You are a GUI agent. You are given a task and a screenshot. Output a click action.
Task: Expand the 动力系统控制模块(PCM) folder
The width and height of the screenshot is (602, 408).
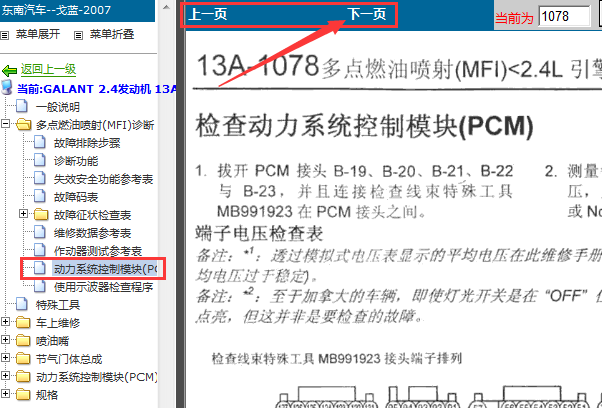[x=5, y=376]
